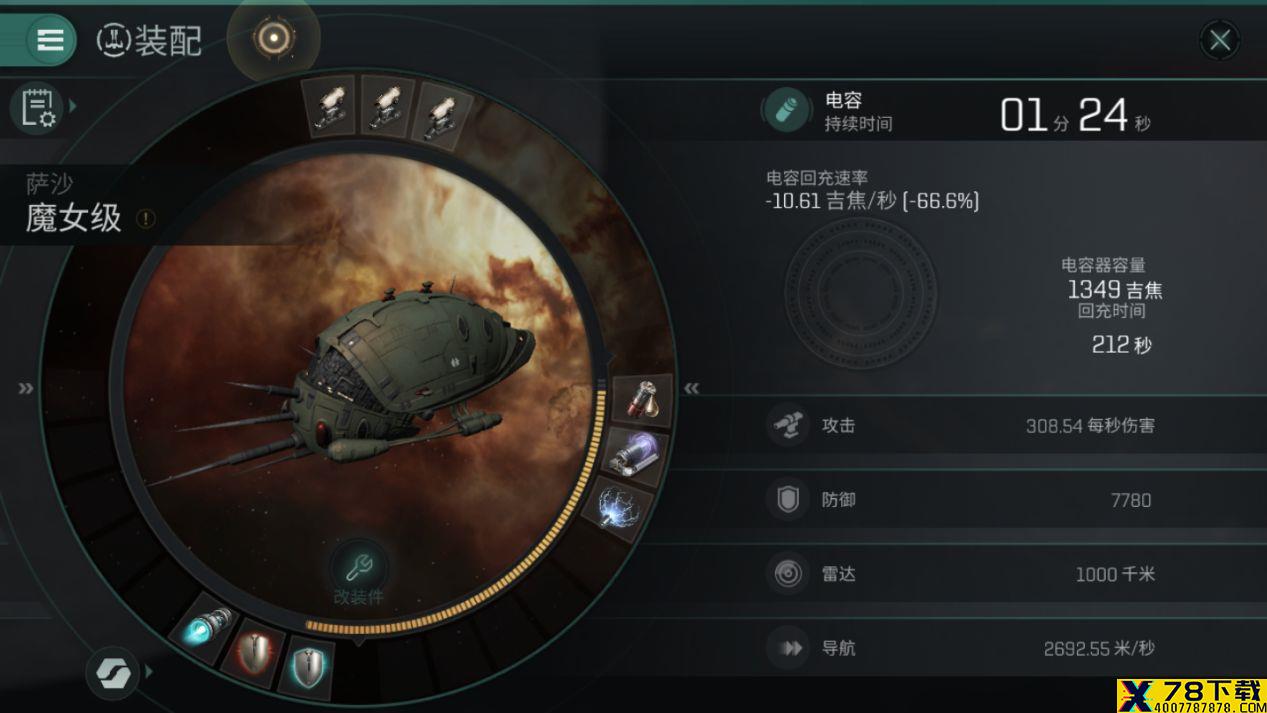Open the hamburger main menu

(49, 40)
